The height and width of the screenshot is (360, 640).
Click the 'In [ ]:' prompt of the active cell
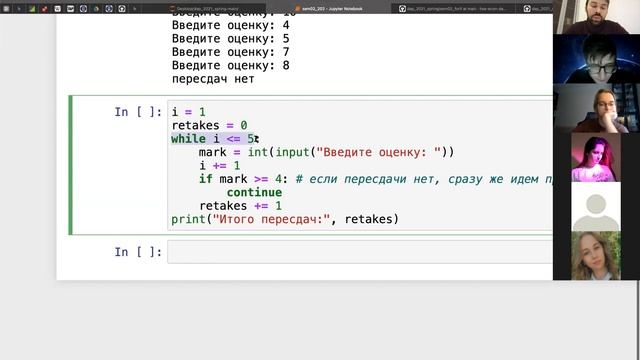(138, 112)
